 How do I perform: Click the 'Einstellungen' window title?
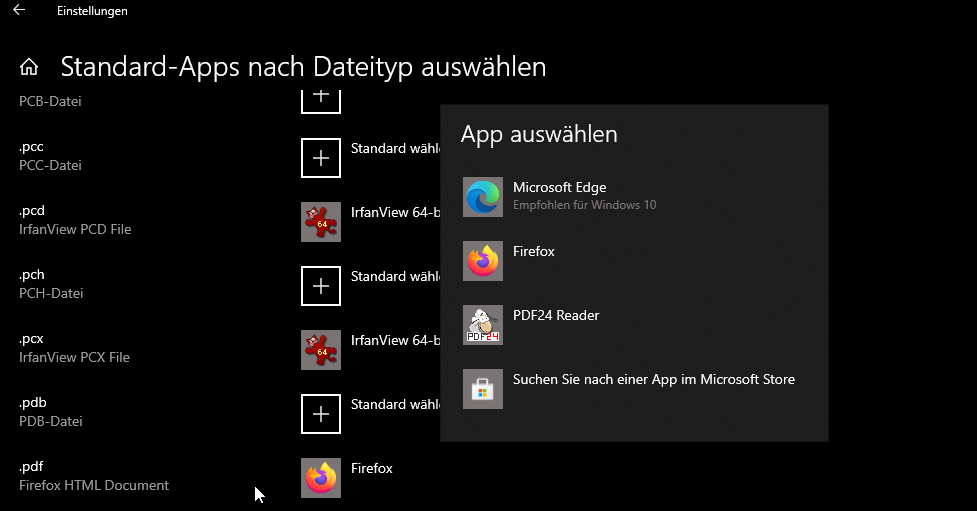click(92, 11)
